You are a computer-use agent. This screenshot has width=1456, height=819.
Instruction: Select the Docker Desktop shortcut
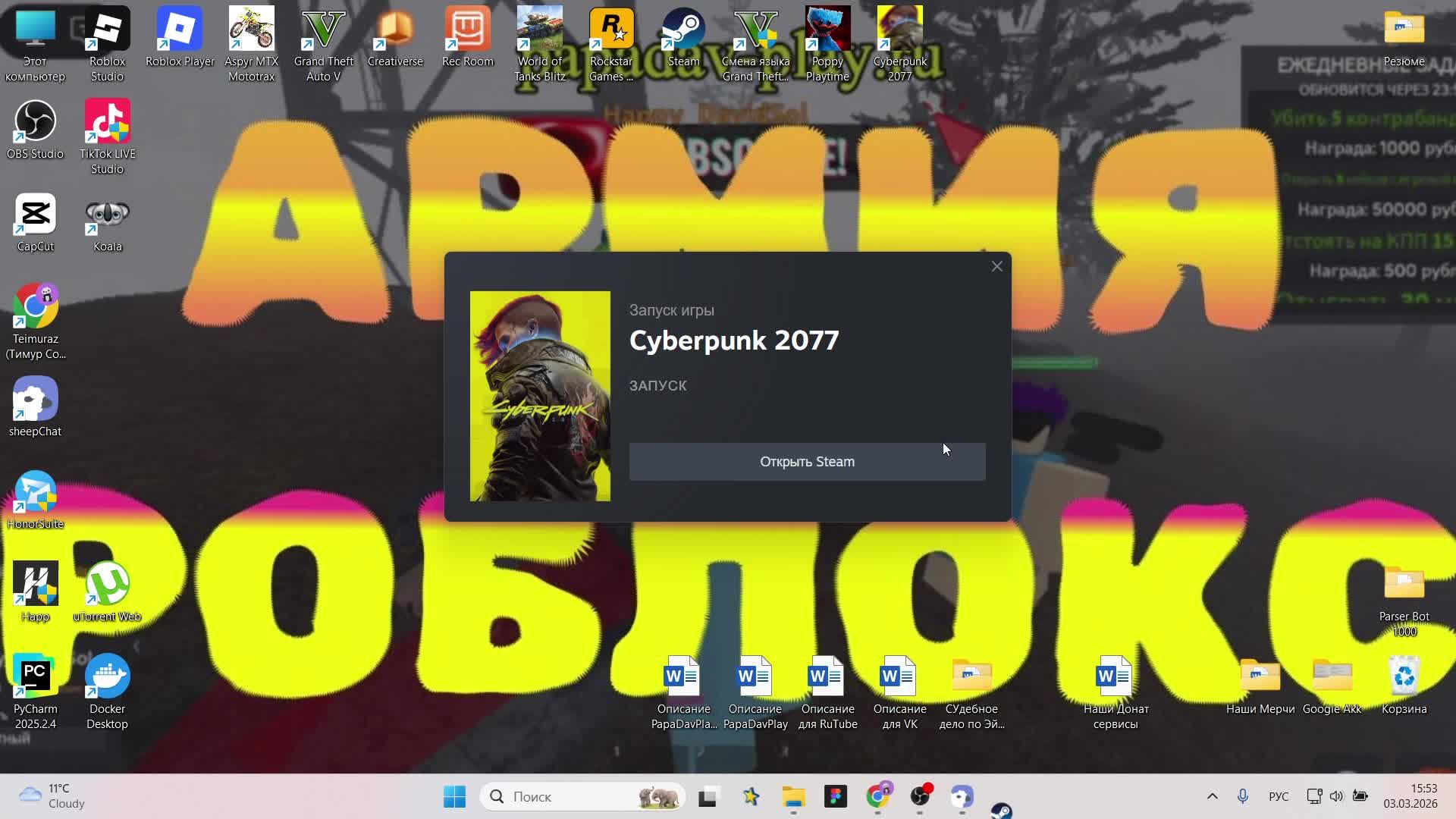(107, 679)
